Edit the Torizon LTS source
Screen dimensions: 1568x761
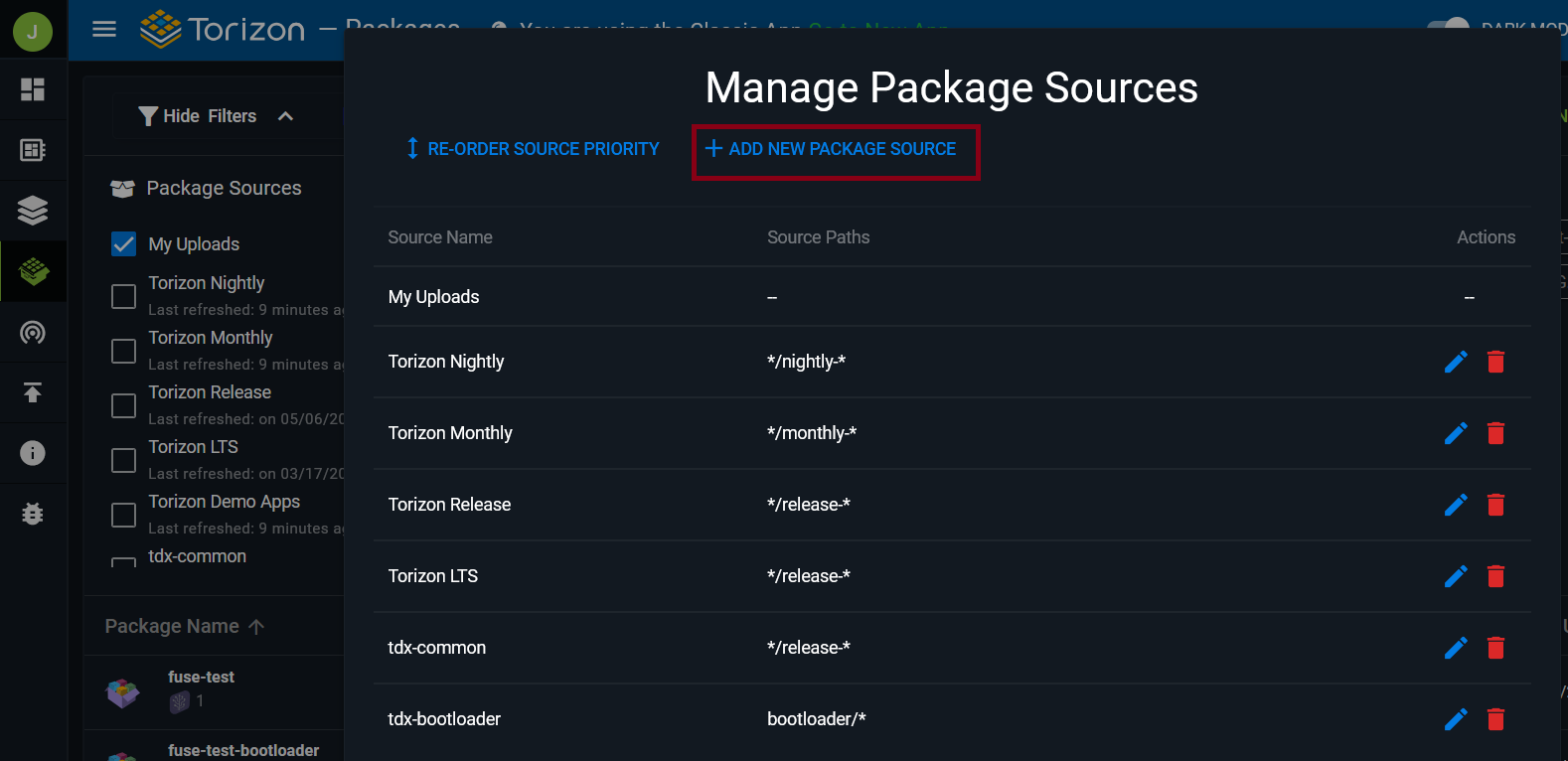[x=1456, y=576]
